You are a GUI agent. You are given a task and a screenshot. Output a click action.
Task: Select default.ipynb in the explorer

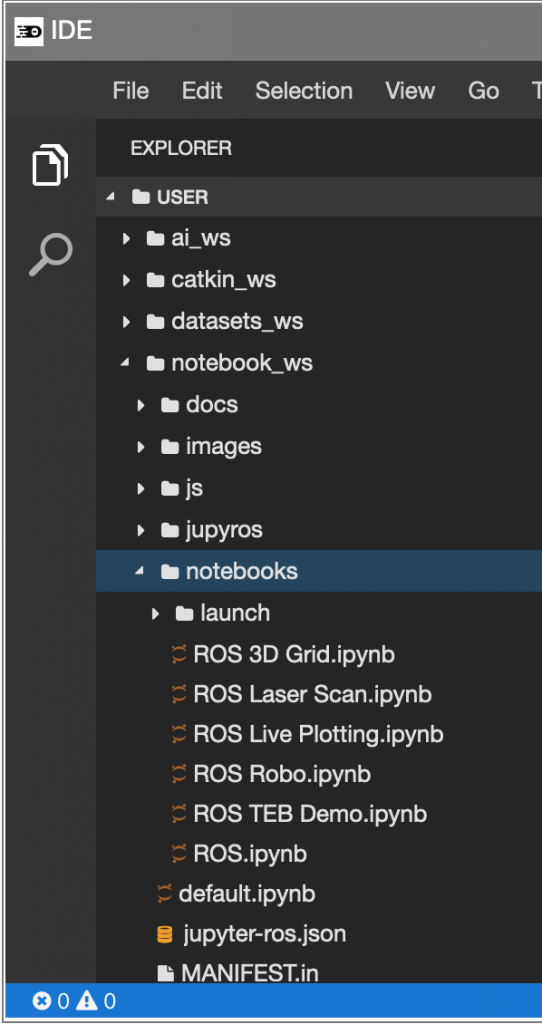pos(247,894)
